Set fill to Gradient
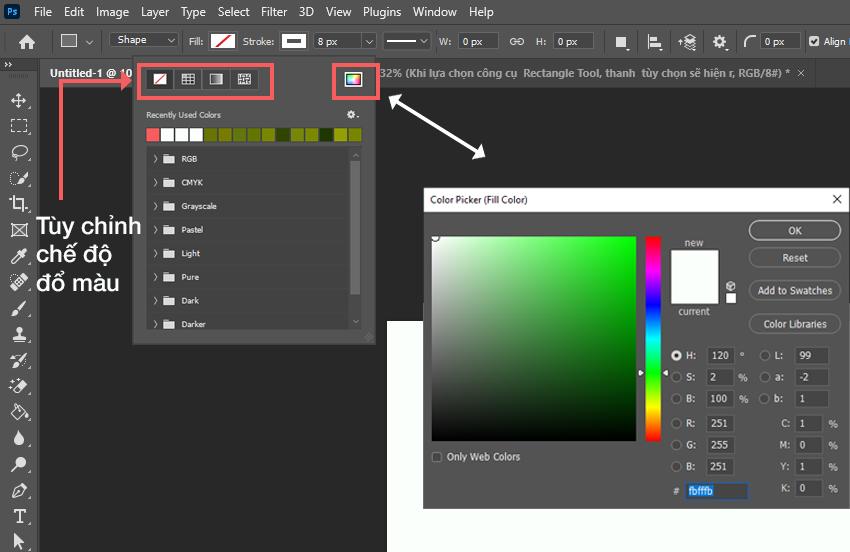The height and width of the screenshot is (552, 850). tap(216, 80)
